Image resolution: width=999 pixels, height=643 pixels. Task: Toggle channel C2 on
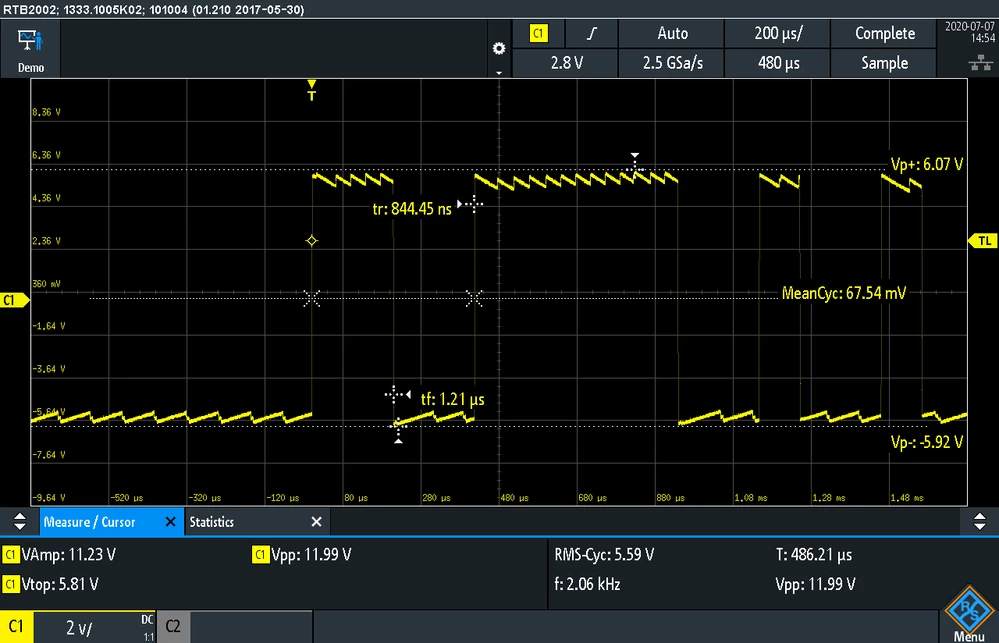point(173,626)
